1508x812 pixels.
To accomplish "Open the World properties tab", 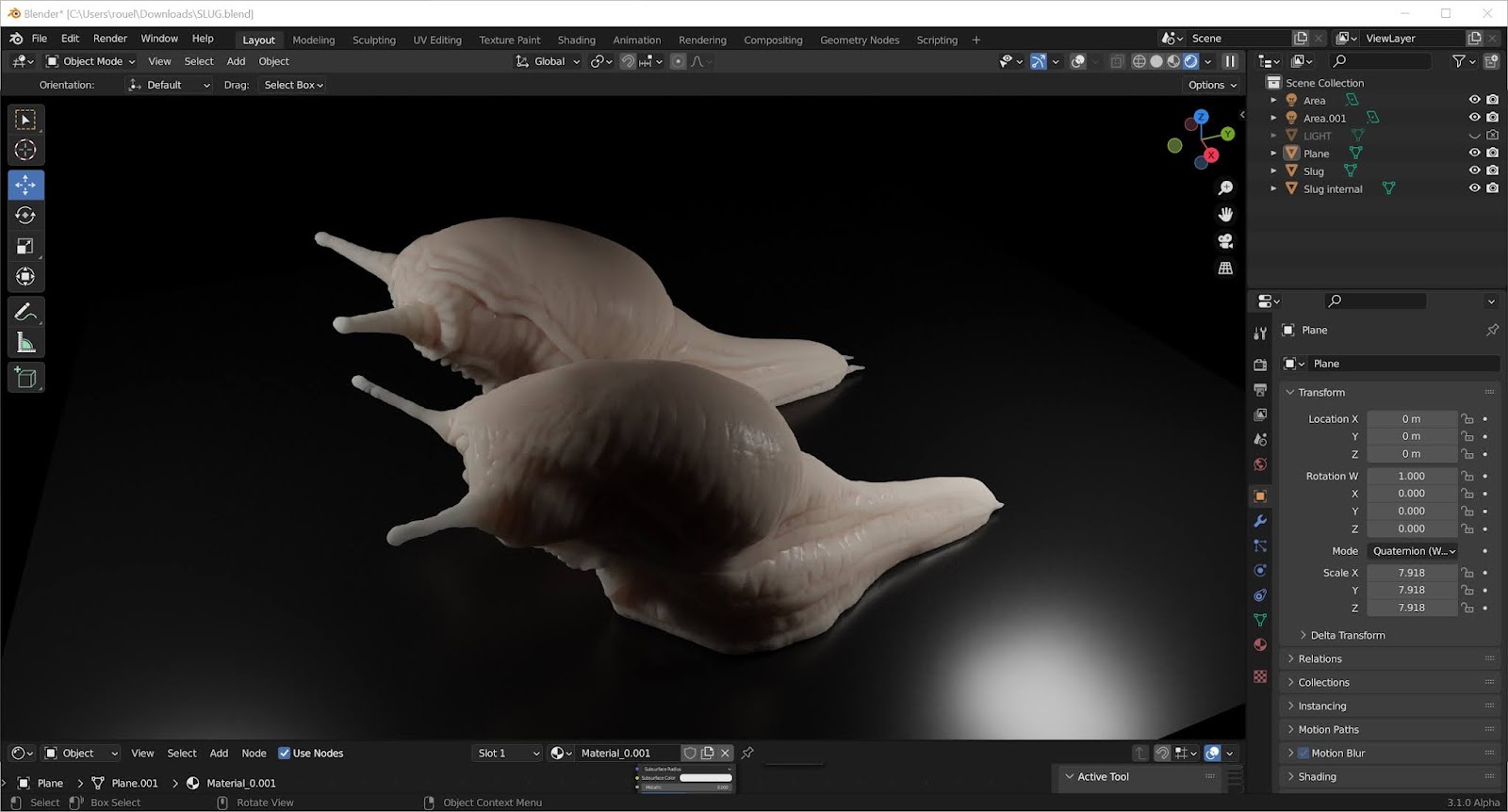I will point(1260,464).
